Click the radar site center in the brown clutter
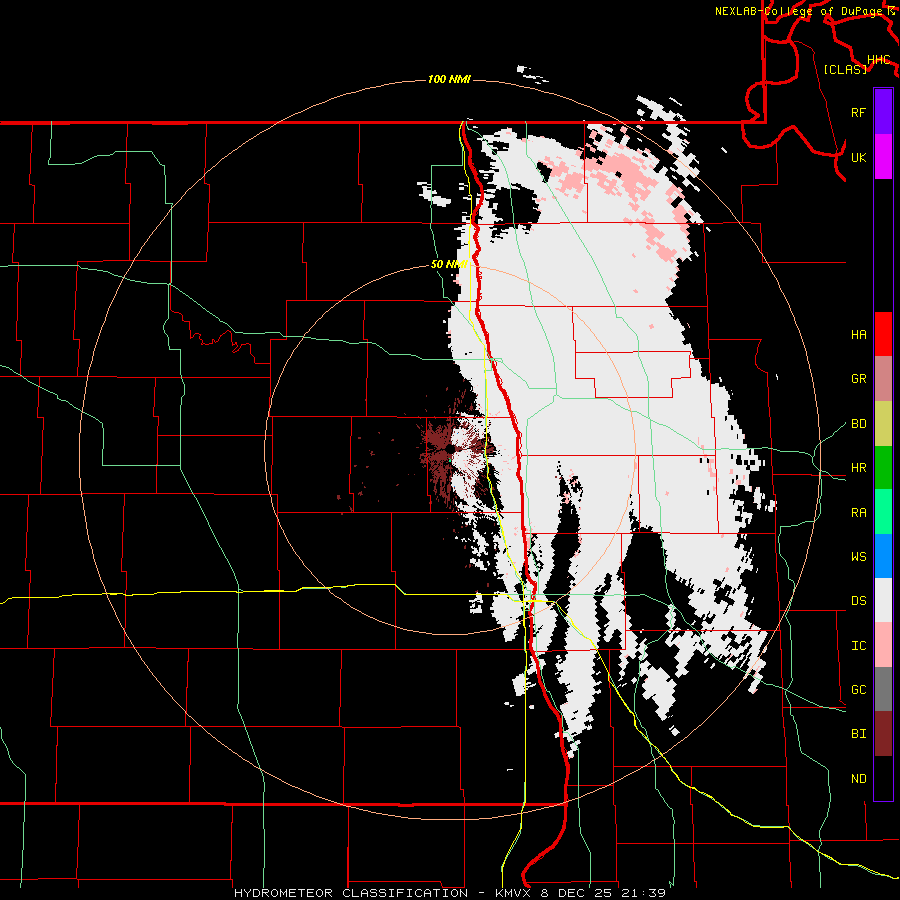Screen dimensions: 900x900 [451, 448]
